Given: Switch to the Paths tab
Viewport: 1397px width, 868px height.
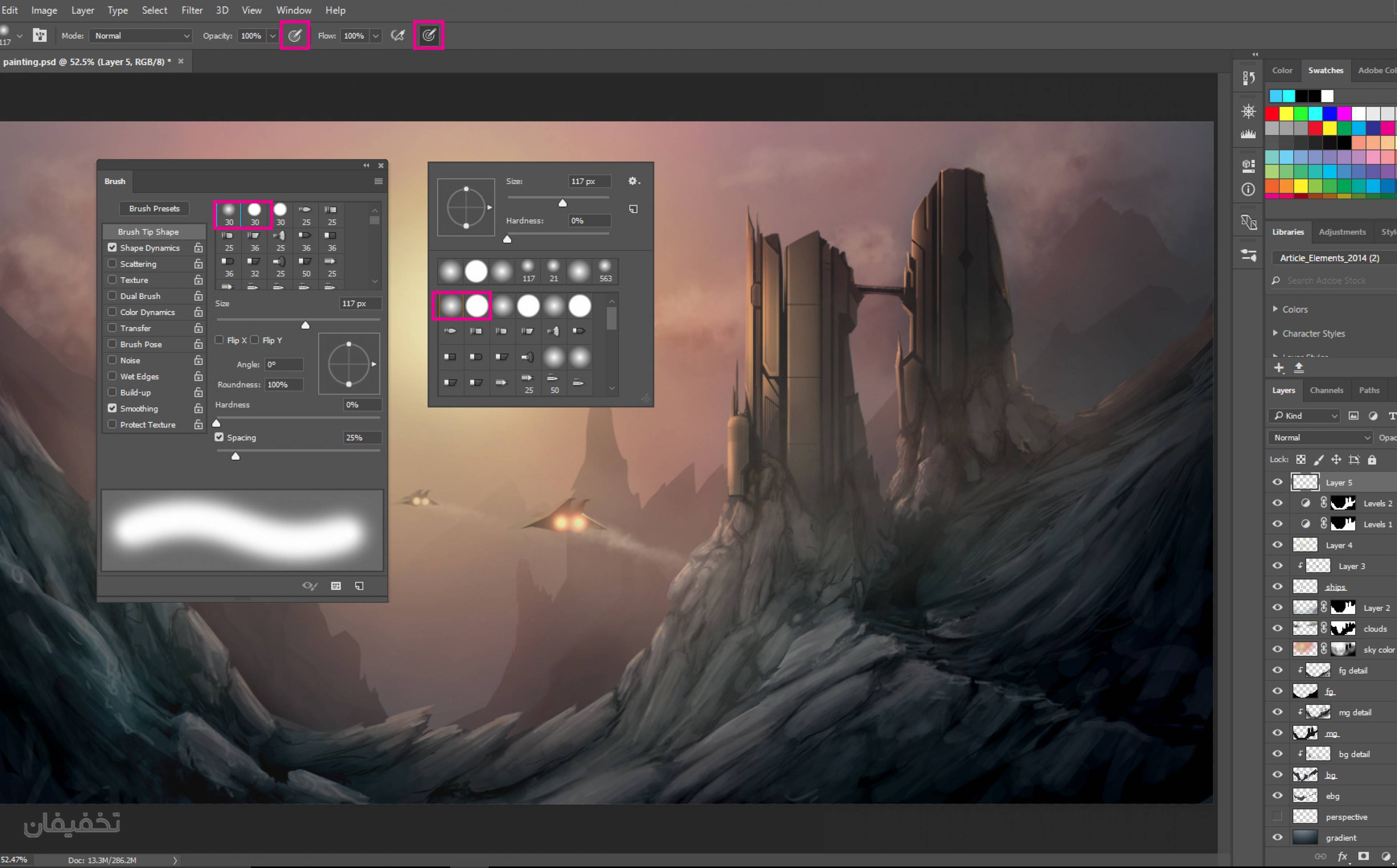Looking at the screenshot, I should pyautogui.click(x=1369, y=390).
